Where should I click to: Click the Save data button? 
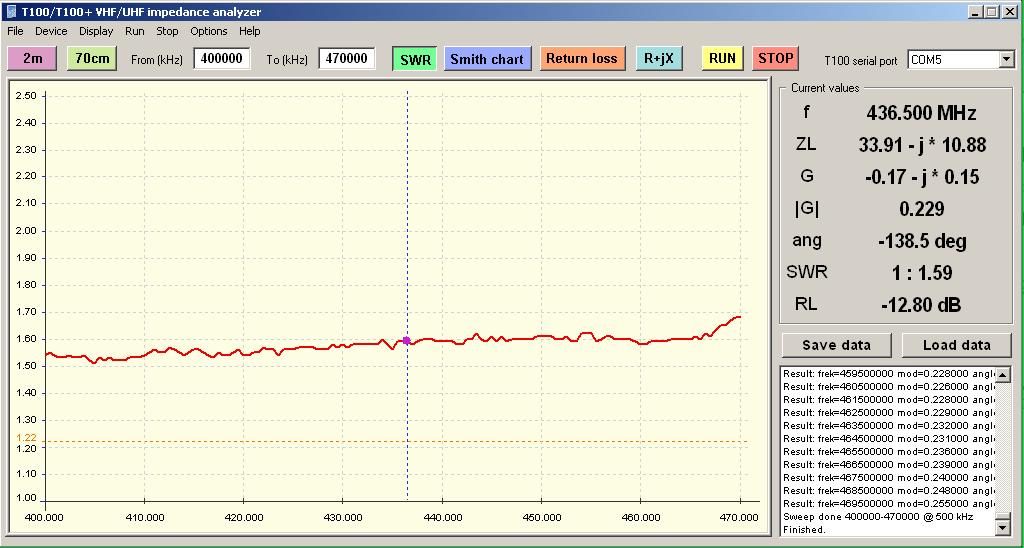coord(836,345)
